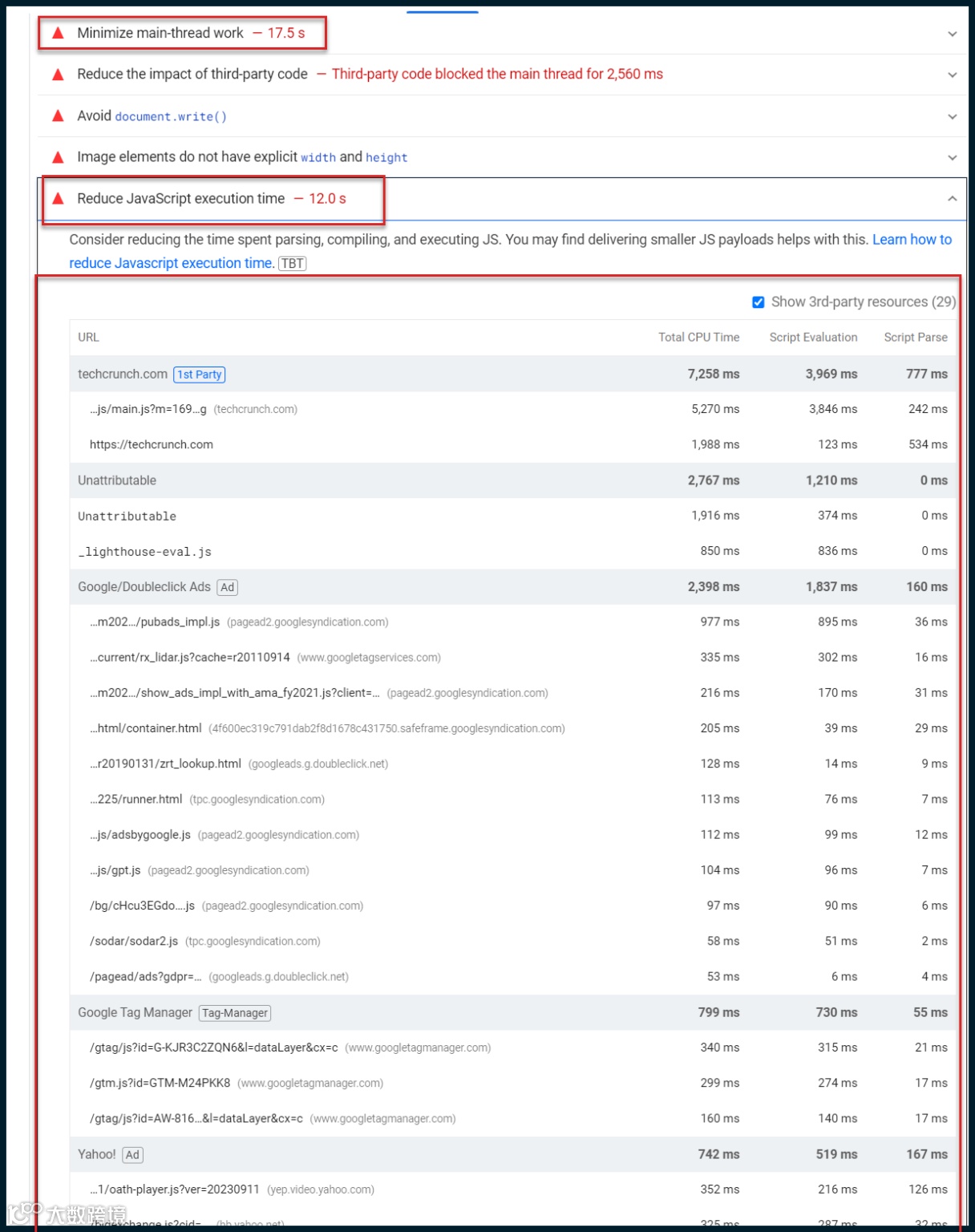The width and height of the screenshot is (975, 1232).
Task: Click the Ad badge beside Yahoo!
Action: pyautogui.click(x=132, y=1155)
